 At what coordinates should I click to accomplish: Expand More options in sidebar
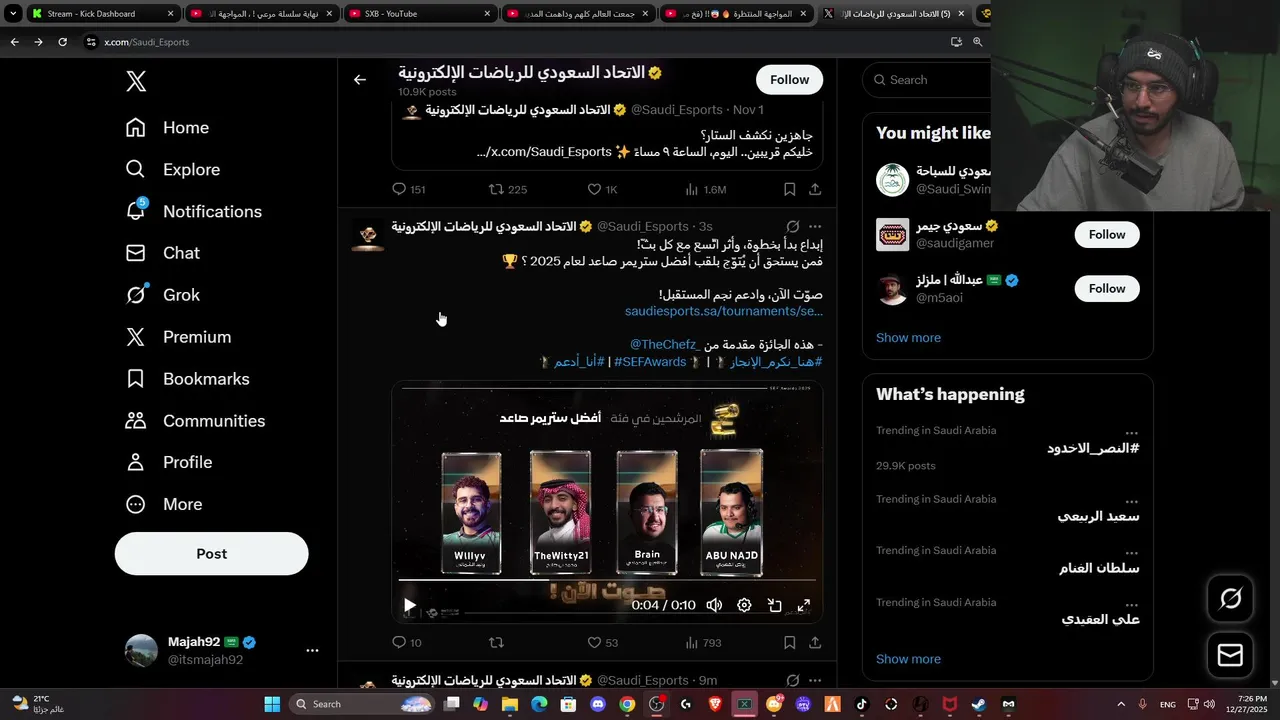pos(163,504)
